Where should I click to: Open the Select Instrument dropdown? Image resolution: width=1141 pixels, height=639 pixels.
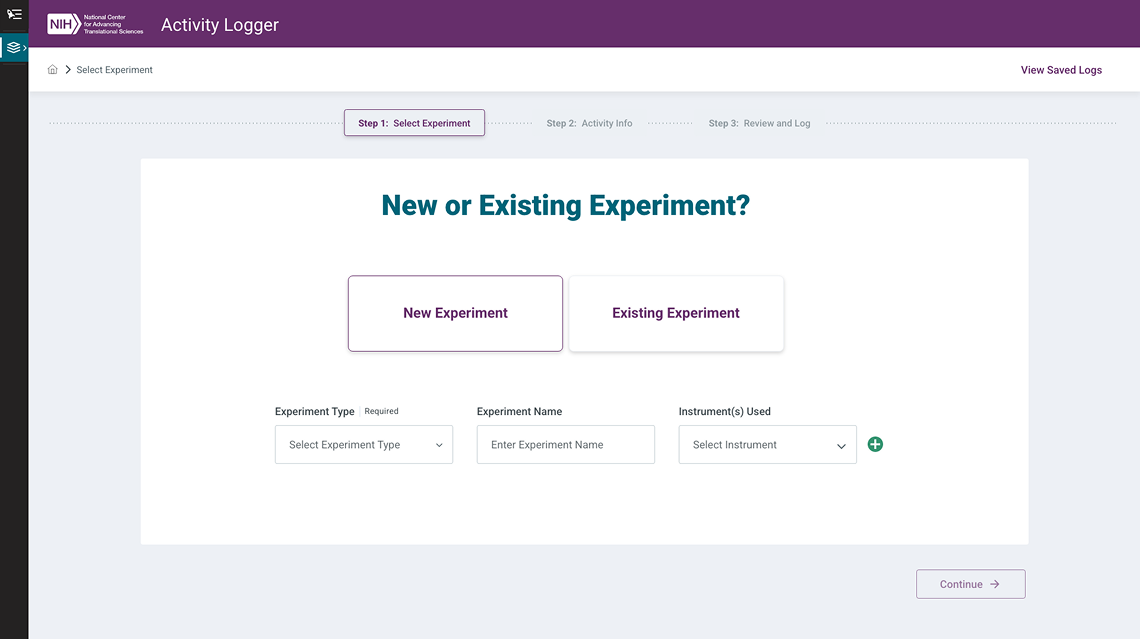pos(767,444)
